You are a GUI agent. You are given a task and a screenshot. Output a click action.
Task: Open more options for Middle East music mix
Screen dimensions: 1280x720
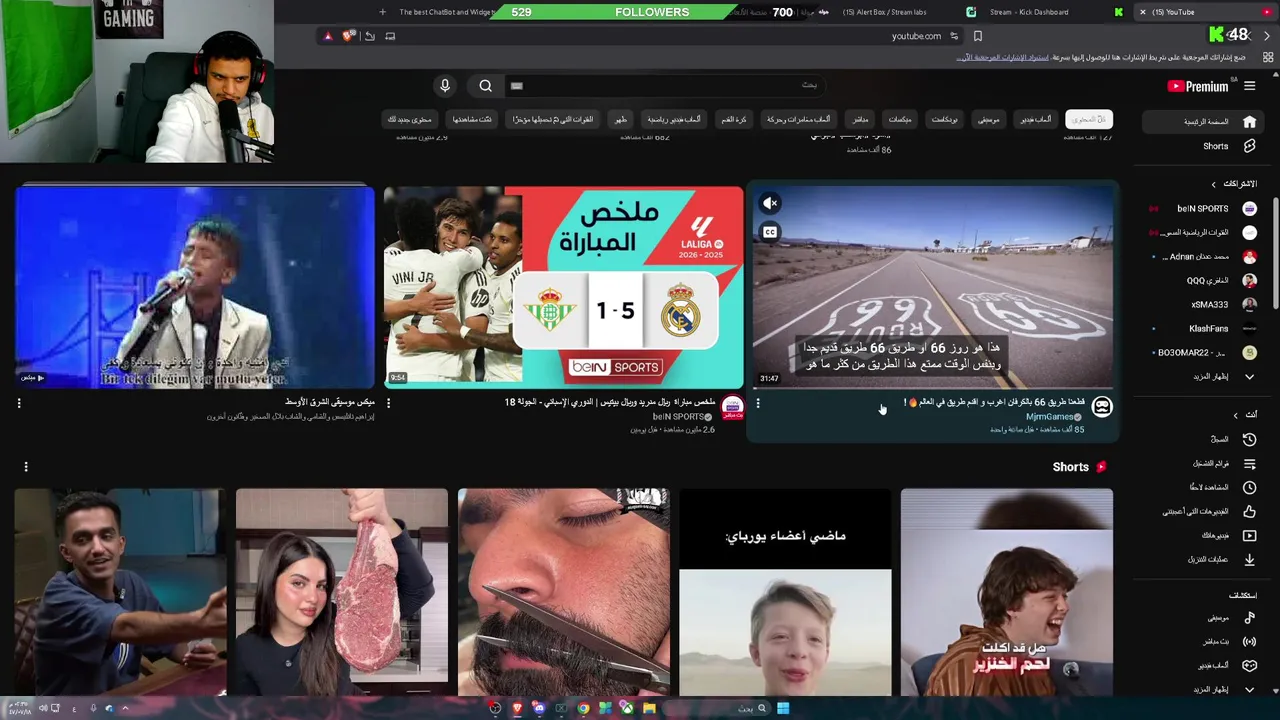pos(19,403)
